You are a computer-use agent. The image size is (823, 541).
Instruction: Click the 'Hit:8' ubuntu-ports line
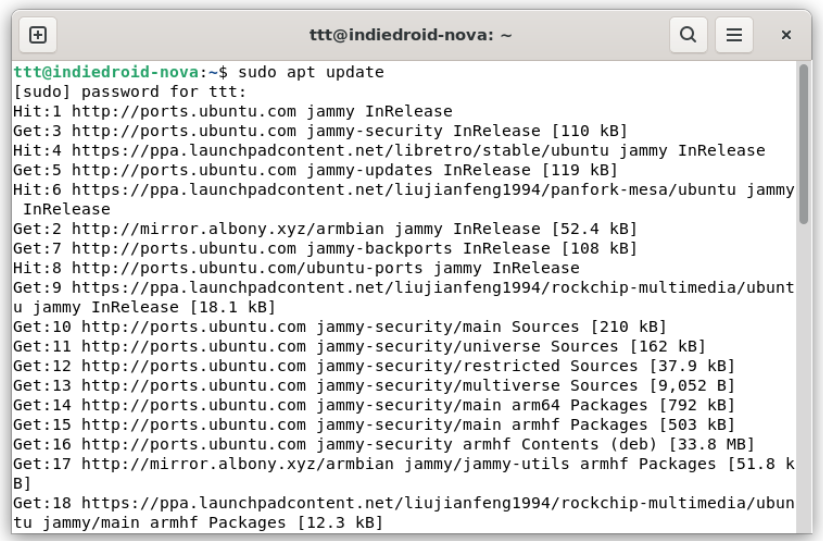click(296, 268)
